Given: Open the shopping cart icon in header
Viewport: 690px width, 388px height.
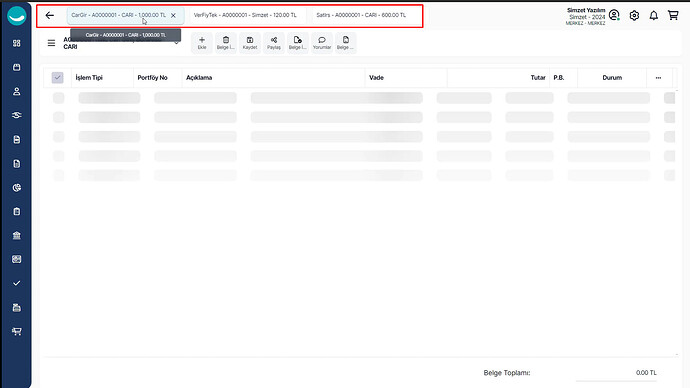Looking at the screenshot, I should [673, 15].
